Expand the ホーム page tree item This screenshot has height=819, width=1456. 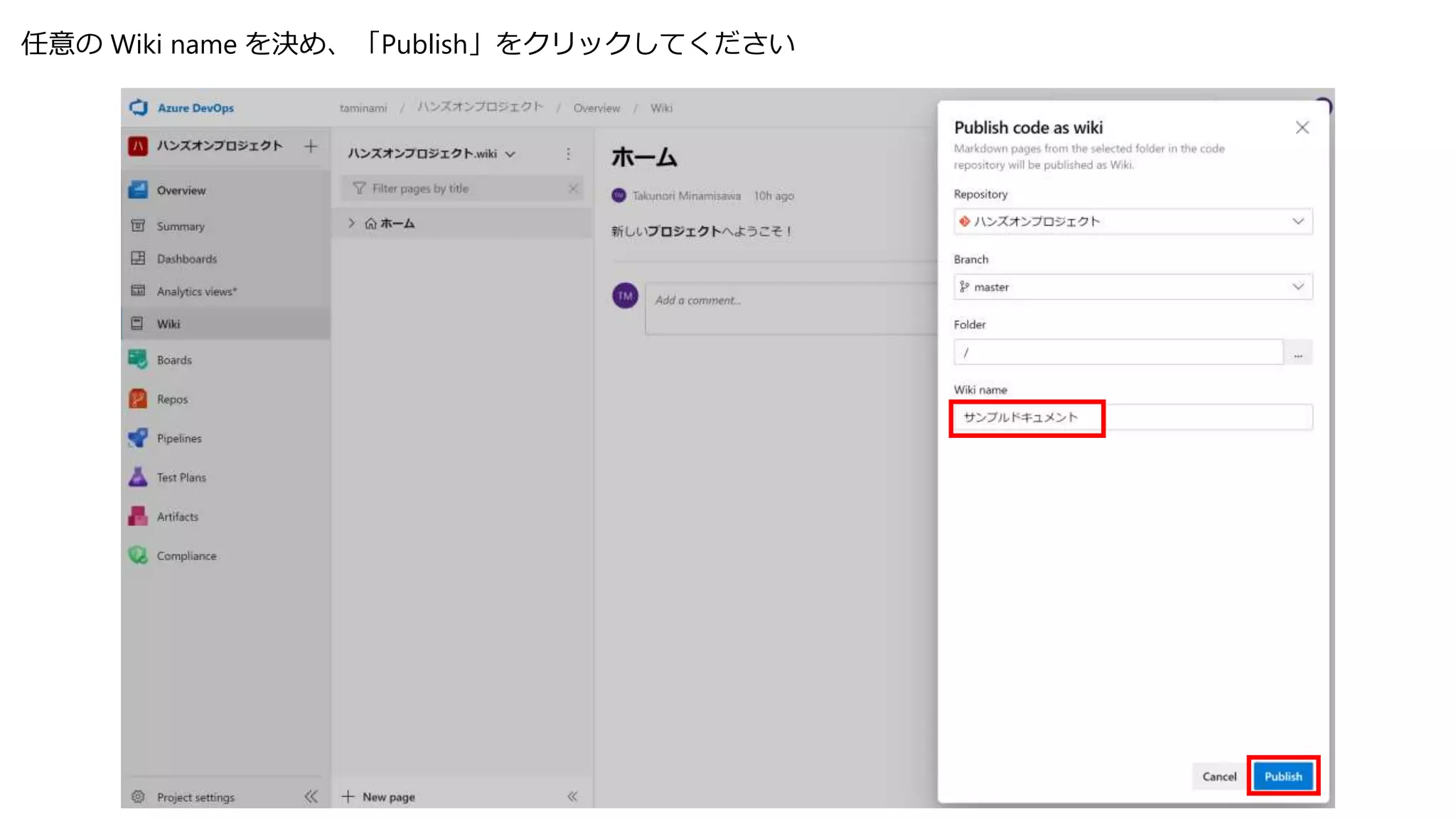351,223
